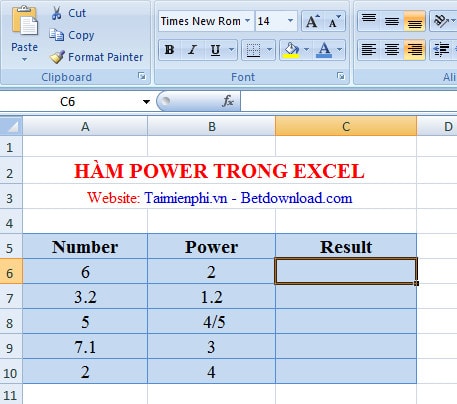This screenshot has width=457, height=404.
Task: Toggle Align Text Right (highlighted)
Action: pos(414,50)
